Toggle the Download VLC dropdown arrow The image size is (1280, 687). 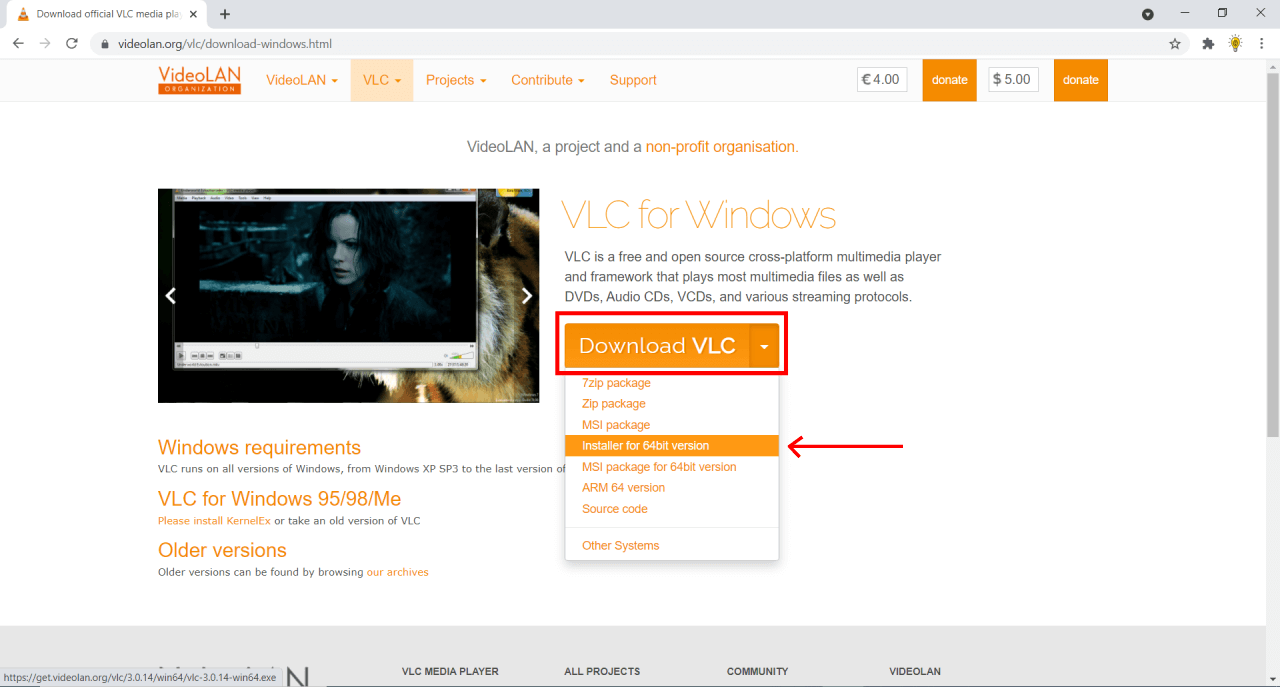coord(764,346)
